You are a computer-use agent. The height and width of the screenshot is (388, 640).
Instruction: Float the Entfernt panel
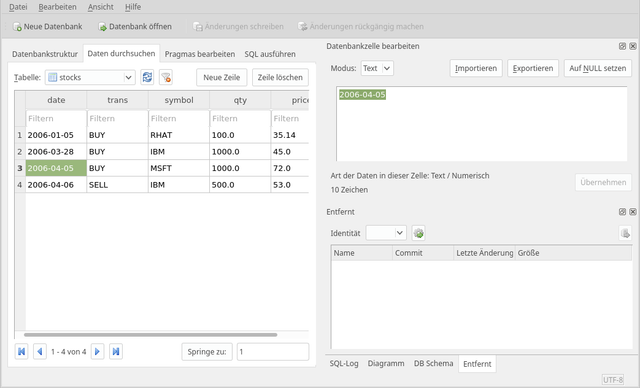coord(622,212)
